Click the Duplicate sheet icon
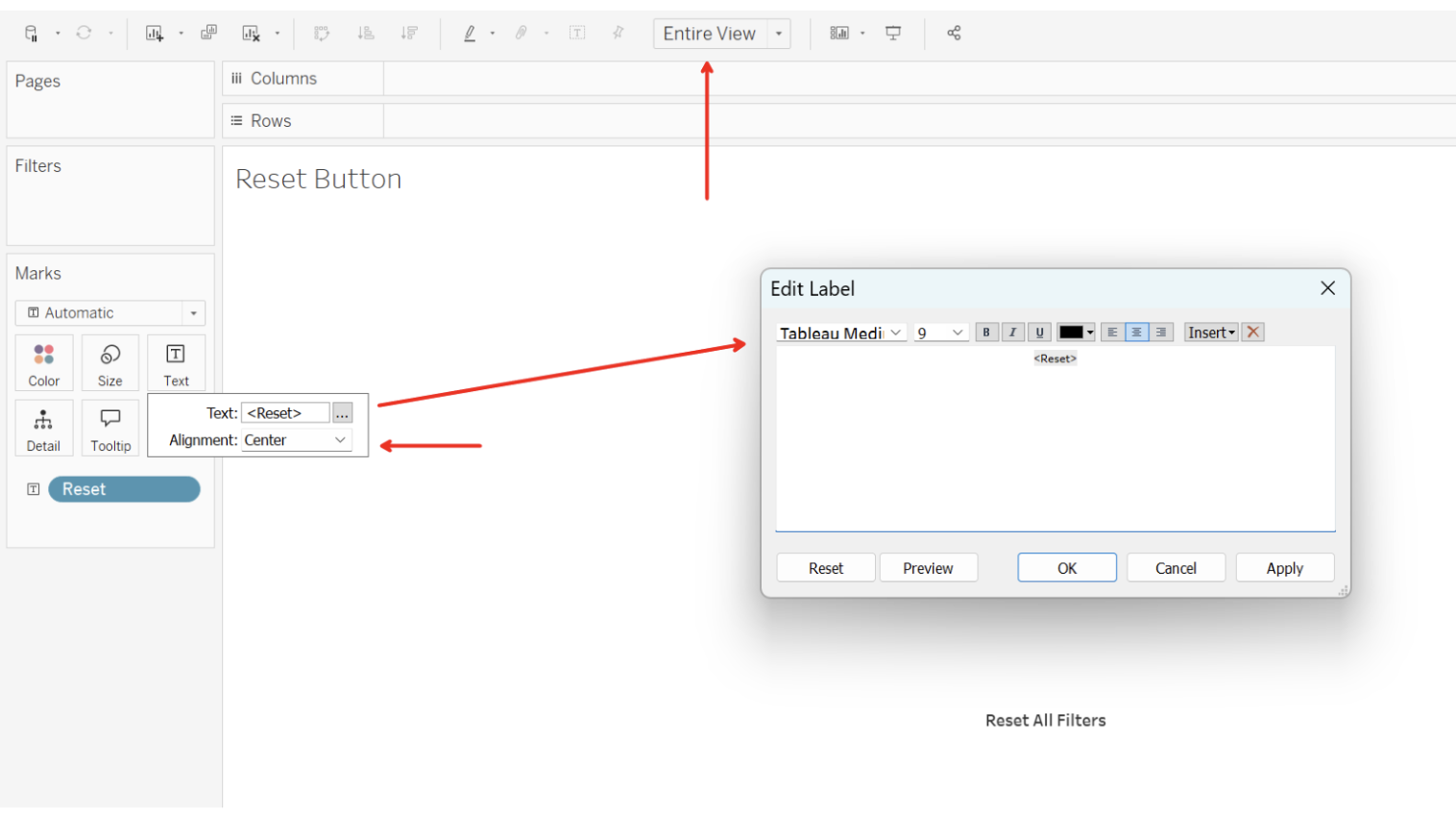Viewport: 1456px width, 813px height. click(x=208, y=32)
